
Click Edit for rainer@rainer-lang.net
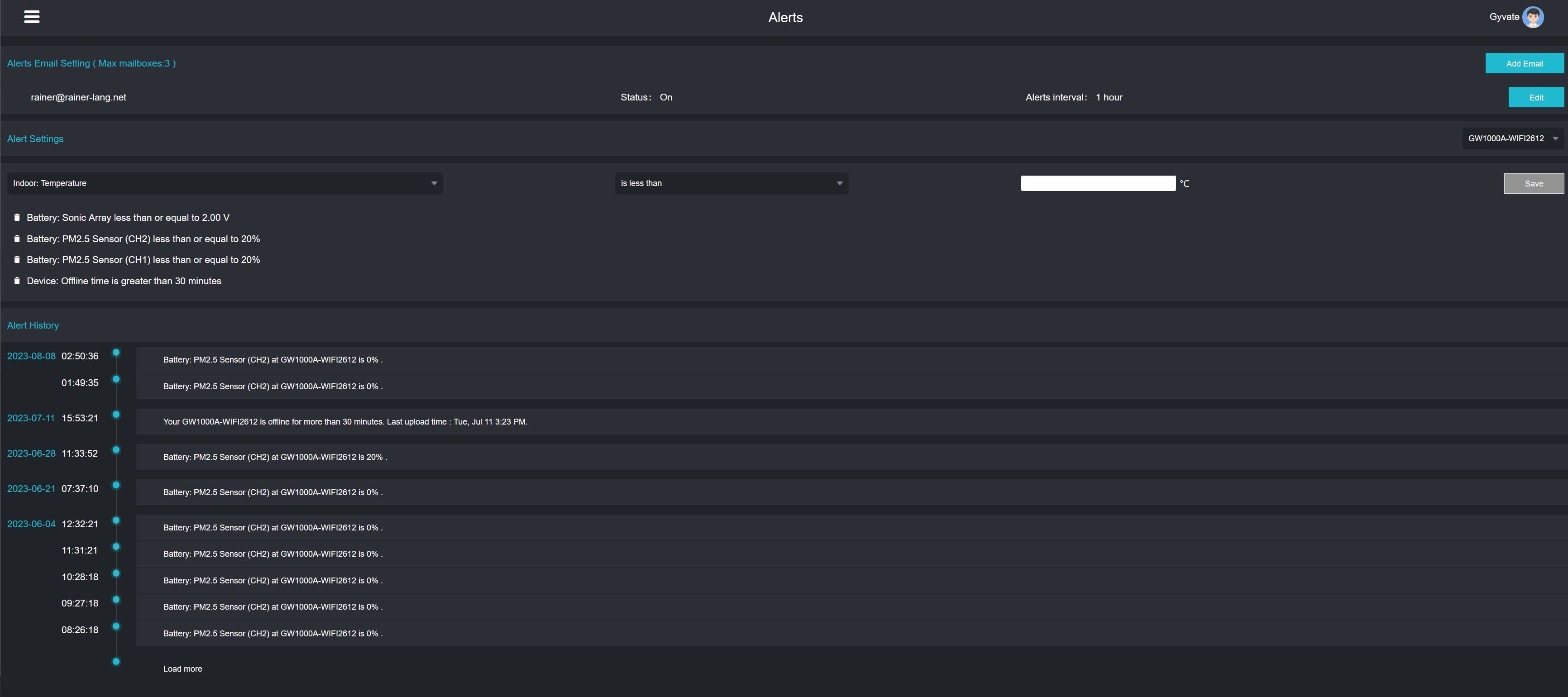point(1535,97)
